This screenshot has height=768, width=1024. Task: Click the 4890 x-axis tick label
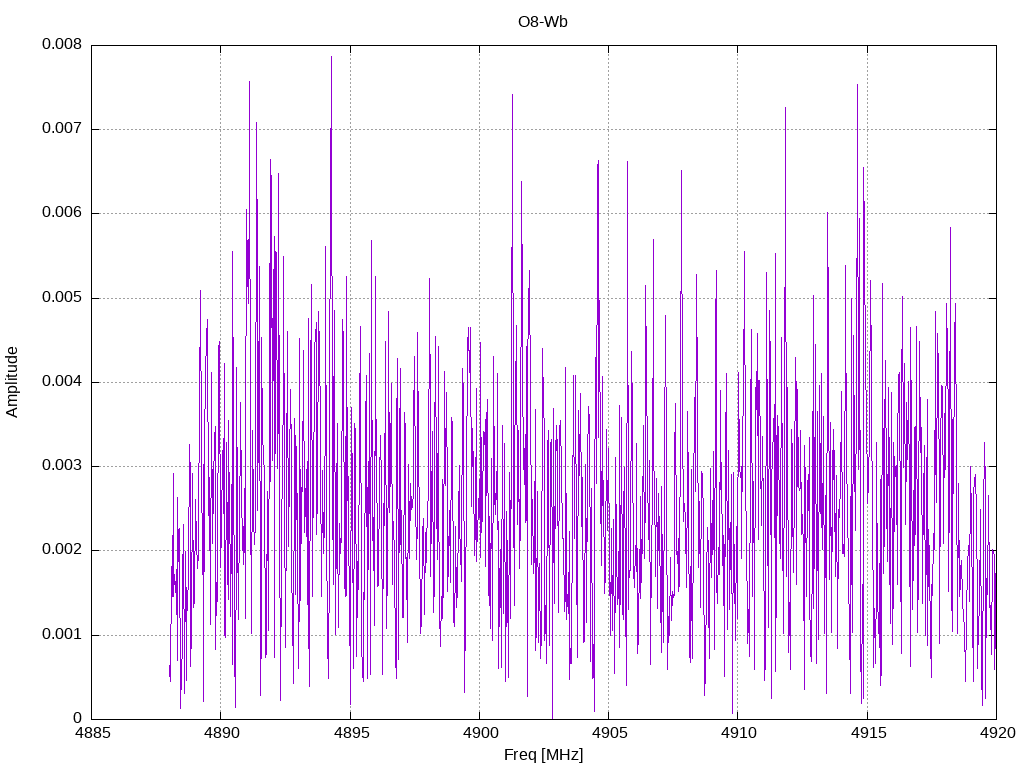pyautogui.click(x=221, y=733)
